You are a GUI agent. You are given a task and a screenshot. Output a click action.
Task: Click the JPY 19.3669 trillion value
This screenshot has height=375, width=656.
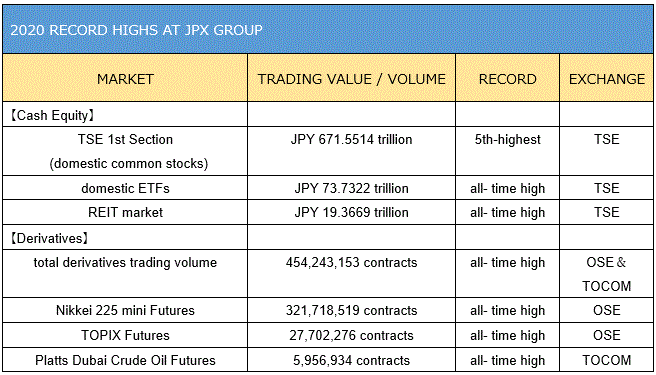coord(351,212)
